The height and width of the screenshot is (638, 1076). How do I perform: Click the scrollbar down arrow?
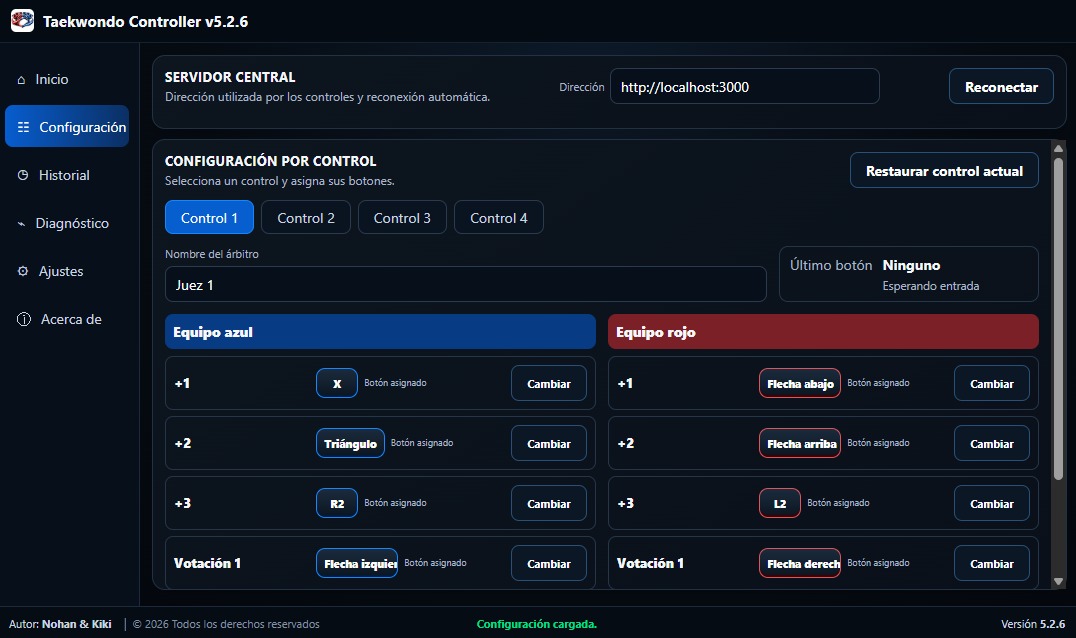(1058, 581)
